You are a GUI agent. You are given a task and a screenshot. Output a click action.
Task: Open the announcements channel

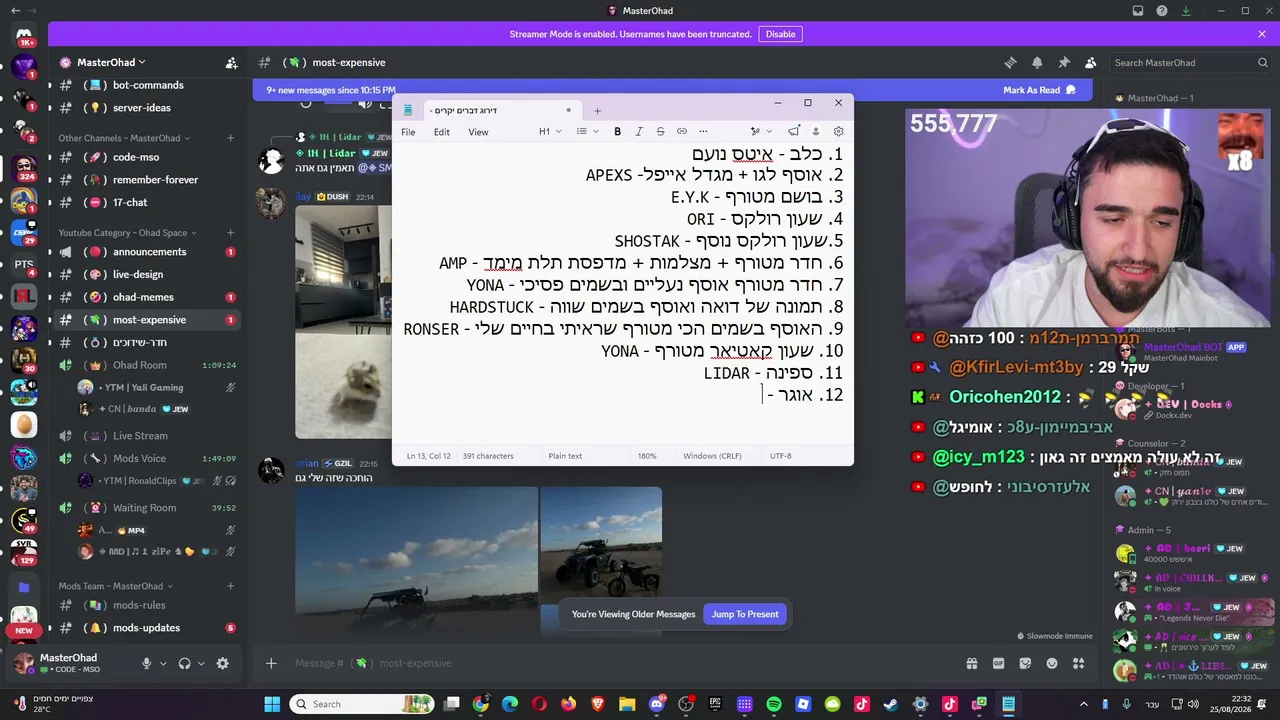147,252
